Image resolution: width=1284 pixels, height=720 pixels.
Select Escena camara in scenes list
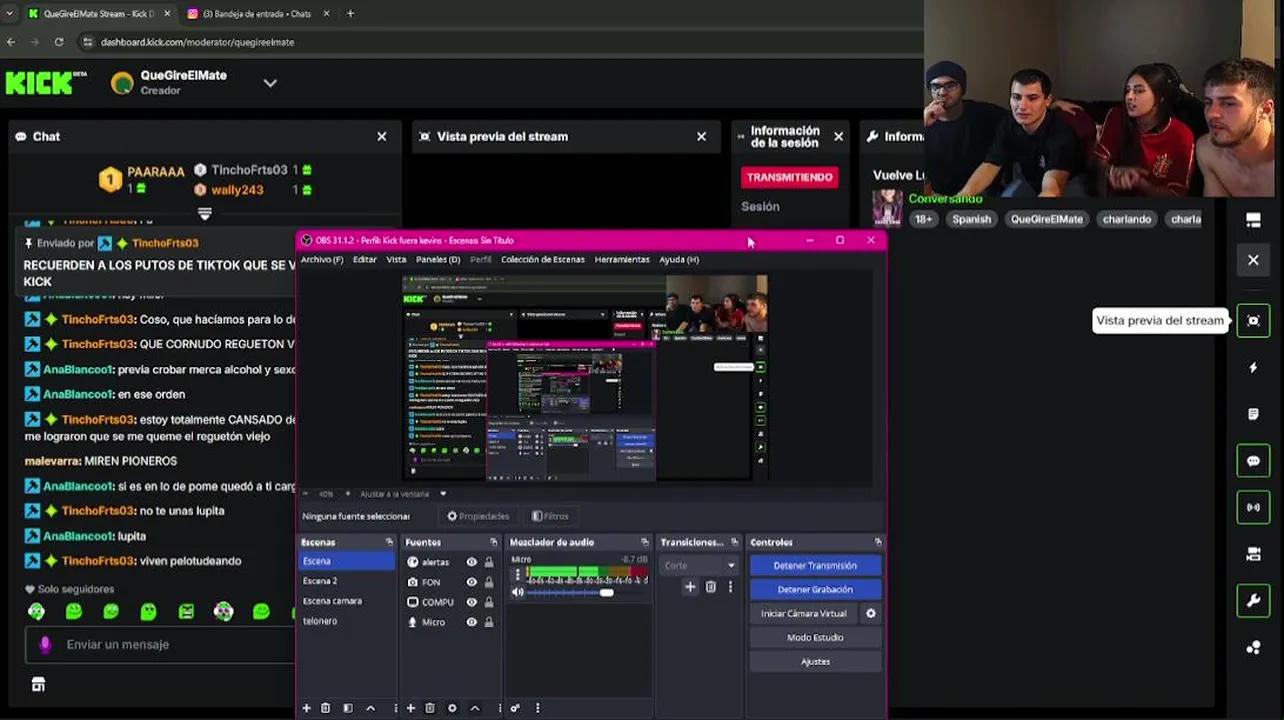[x=346, y=601]
